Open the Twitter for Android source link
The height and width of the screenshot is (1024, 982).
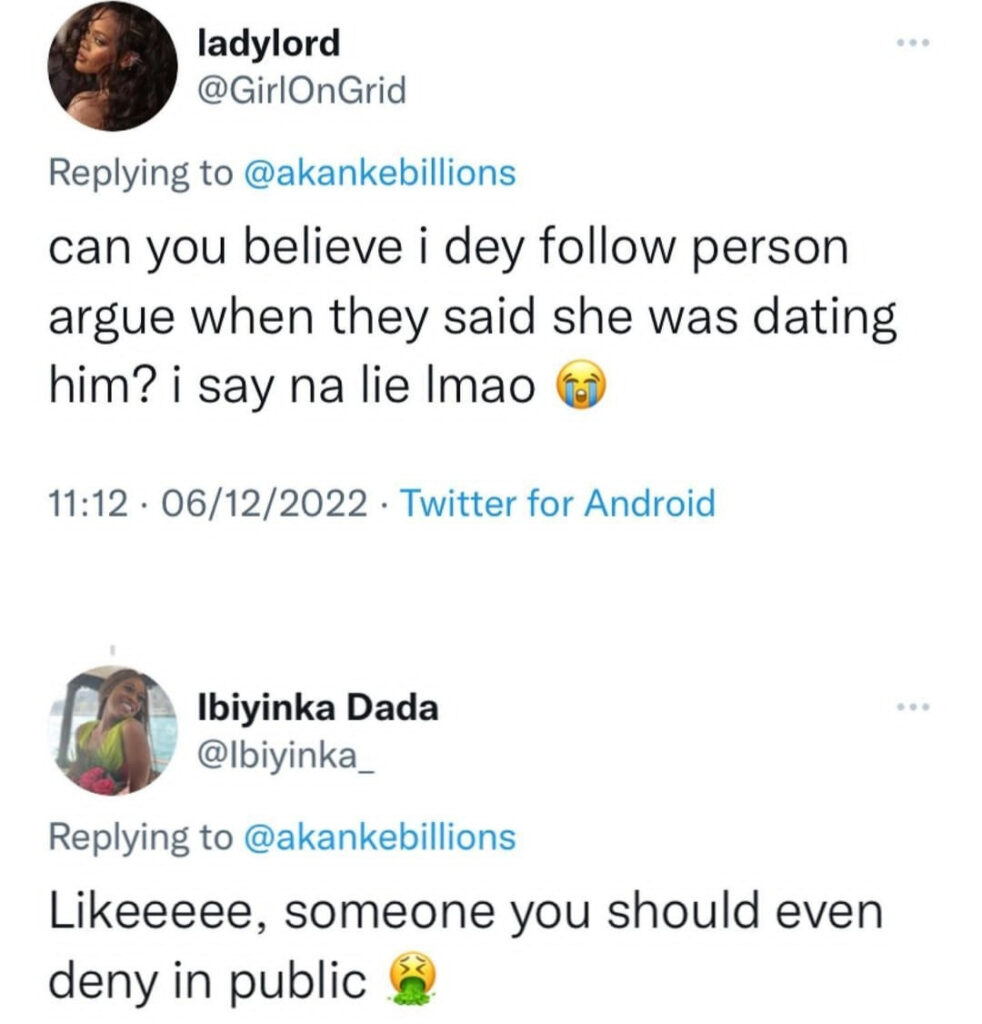[557, 502]
